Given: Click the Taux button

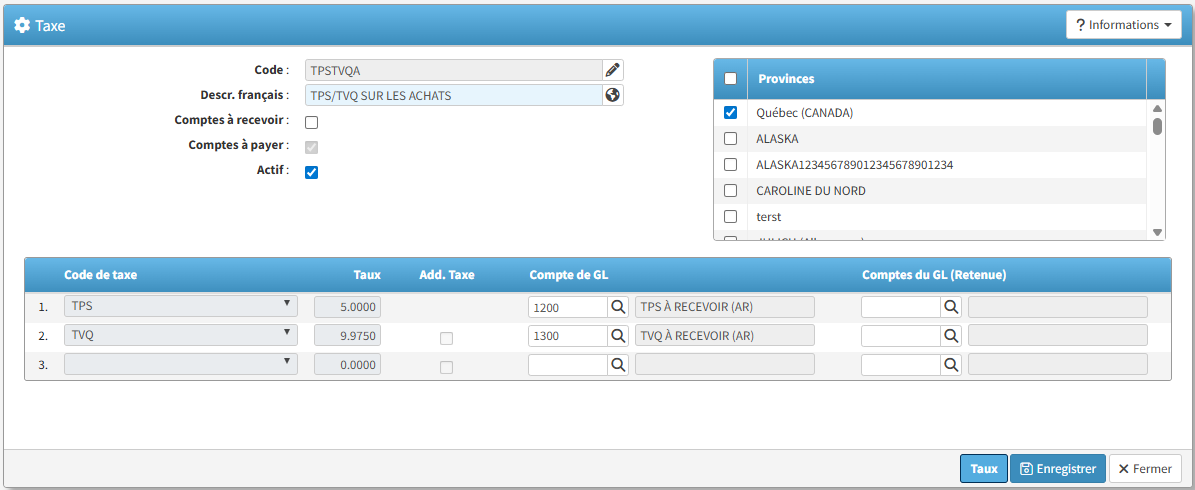Looking at the screenshot, I should pos(983,469).
